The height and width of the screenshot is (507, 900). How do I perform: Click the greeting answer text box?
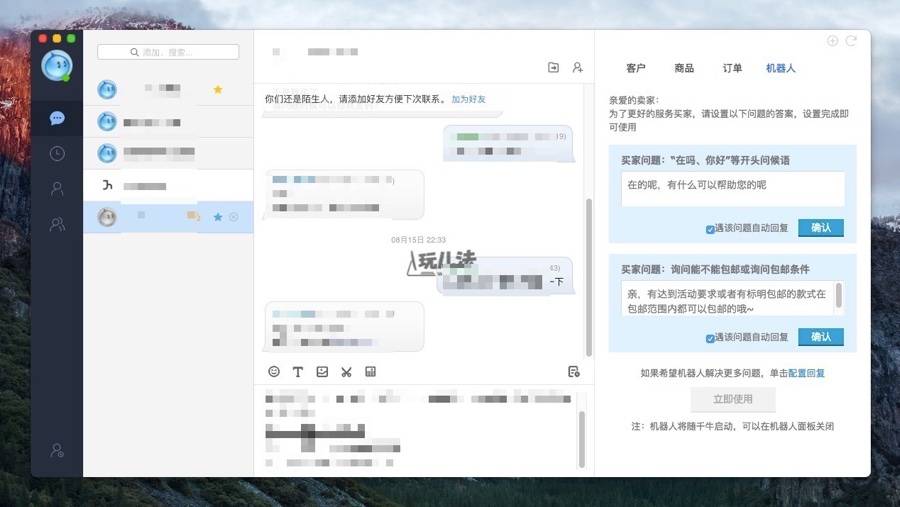[x=733, y=189]
